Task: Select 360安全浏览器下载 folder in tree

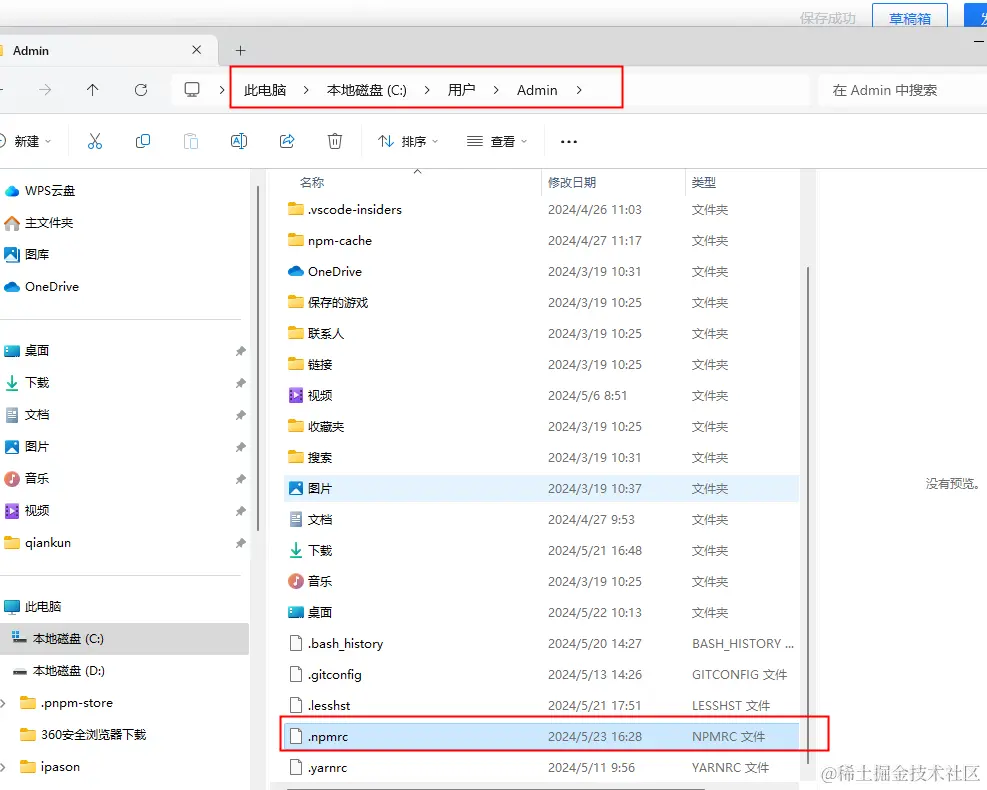Action: click(83, 735)
